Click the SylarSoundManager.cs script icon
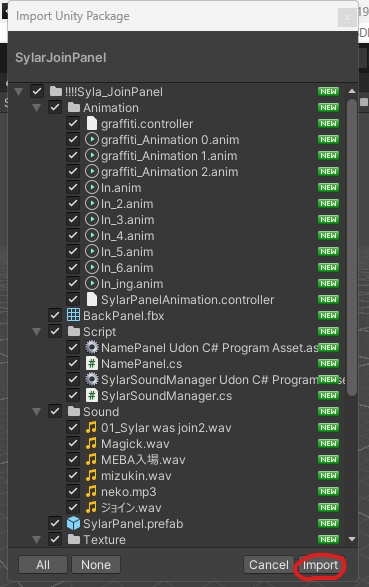 point(92,396)
